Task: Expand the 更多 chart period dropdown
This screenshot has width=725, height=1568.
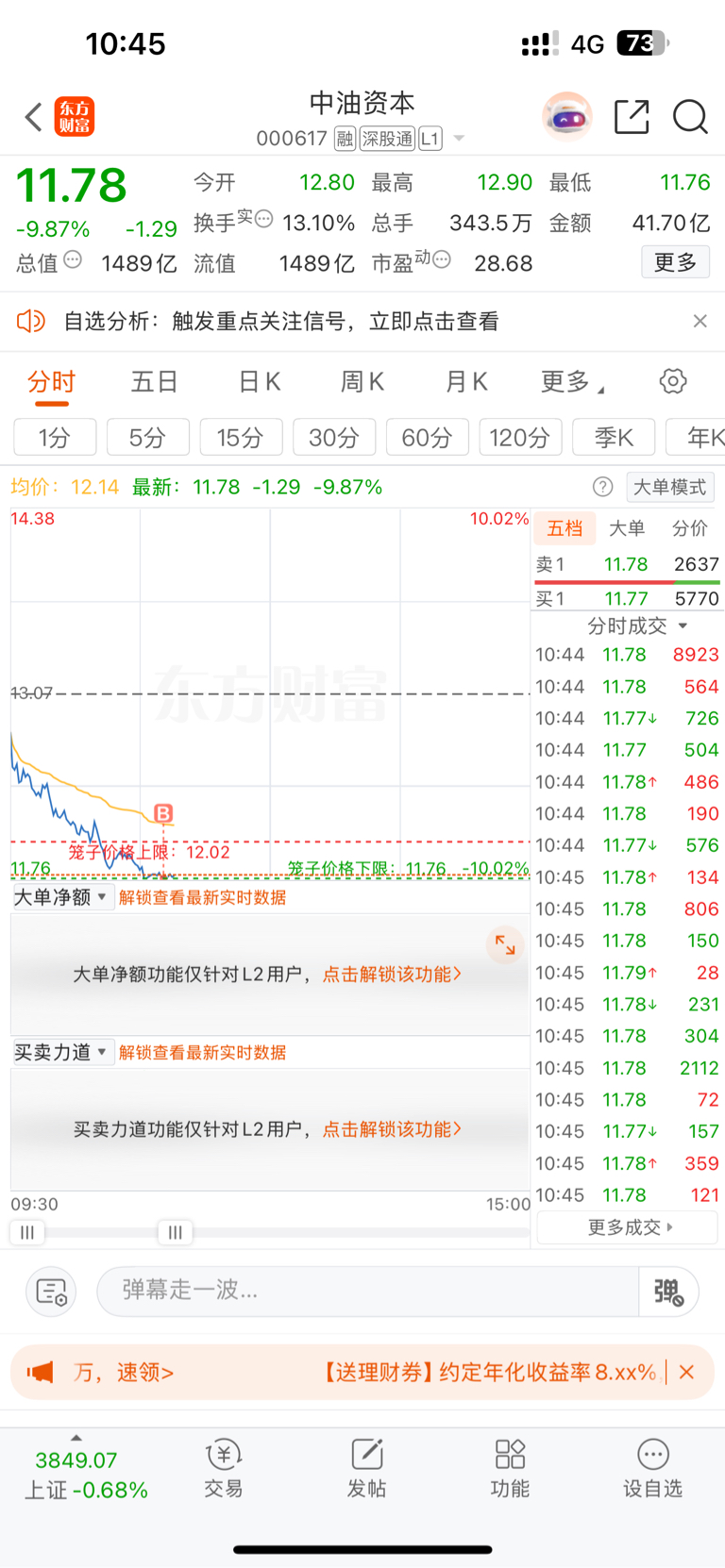Action: 572,382
